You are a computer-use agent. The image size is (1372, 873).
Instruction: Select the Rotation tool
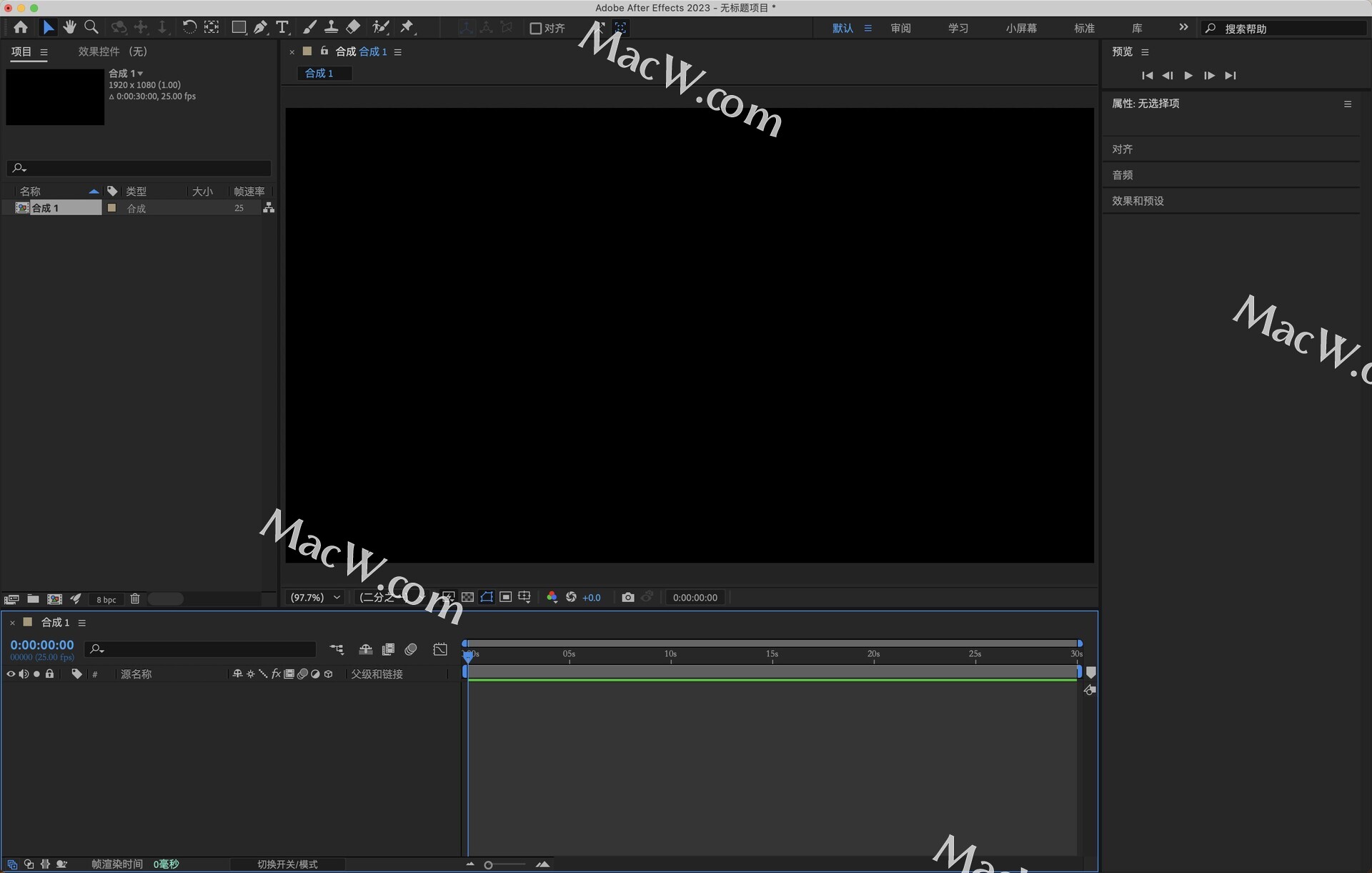tap(189, 27)
